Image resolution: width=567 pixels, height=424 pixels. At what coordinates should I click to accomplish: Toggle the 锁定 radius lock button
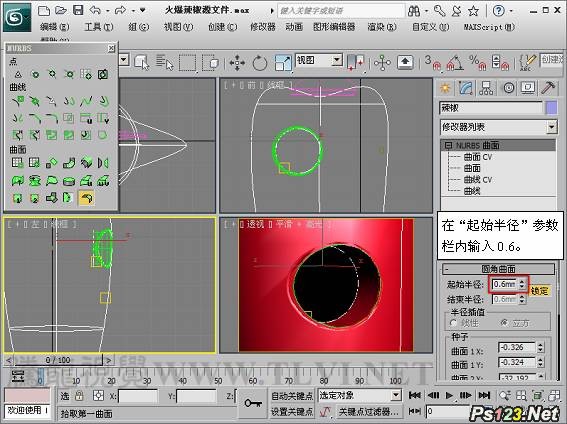[x=540, y=291]
